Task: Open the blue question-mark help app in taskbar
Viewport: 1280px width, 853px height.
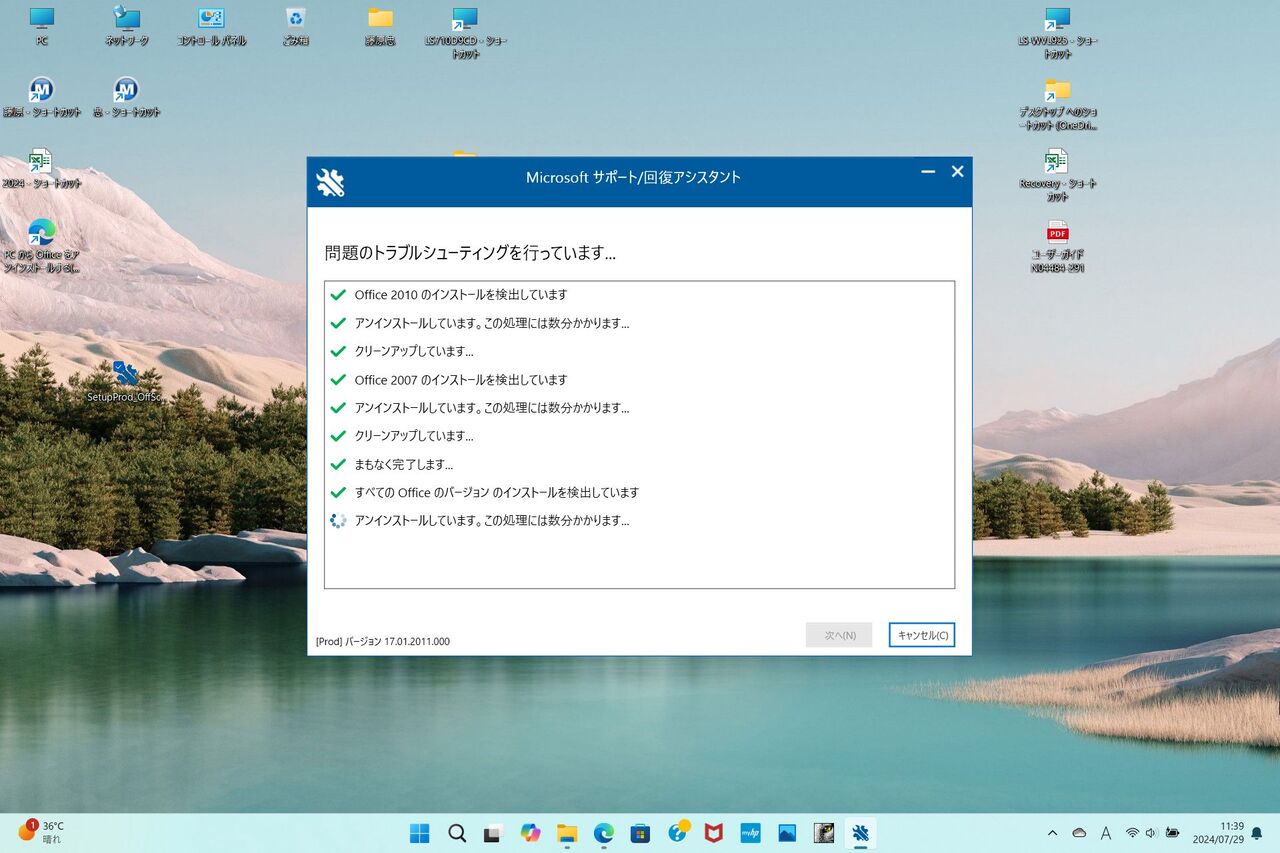Action: (x=678, y=832)
